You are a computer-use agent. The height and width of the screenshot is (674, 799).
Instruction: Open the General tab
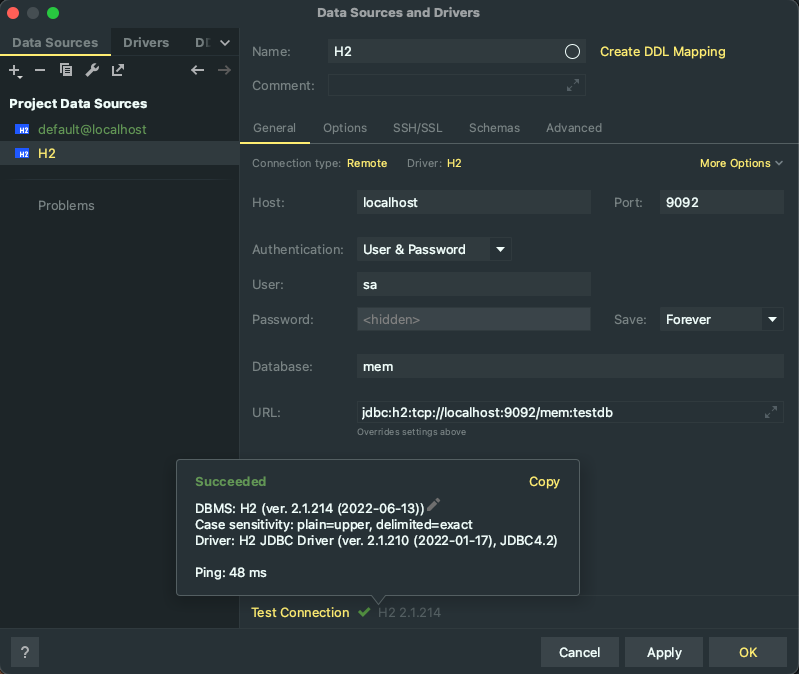(x=274, y=128)
